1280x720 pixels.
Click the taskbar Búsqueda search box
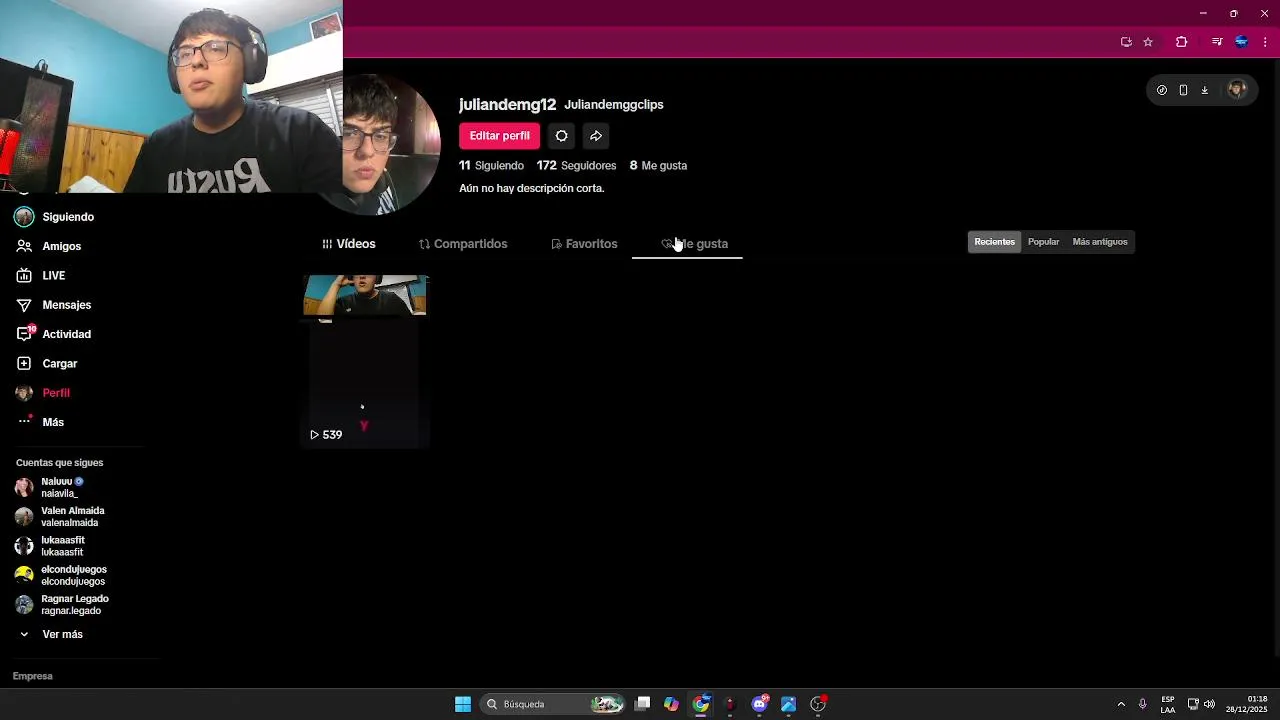coord(551,704)
